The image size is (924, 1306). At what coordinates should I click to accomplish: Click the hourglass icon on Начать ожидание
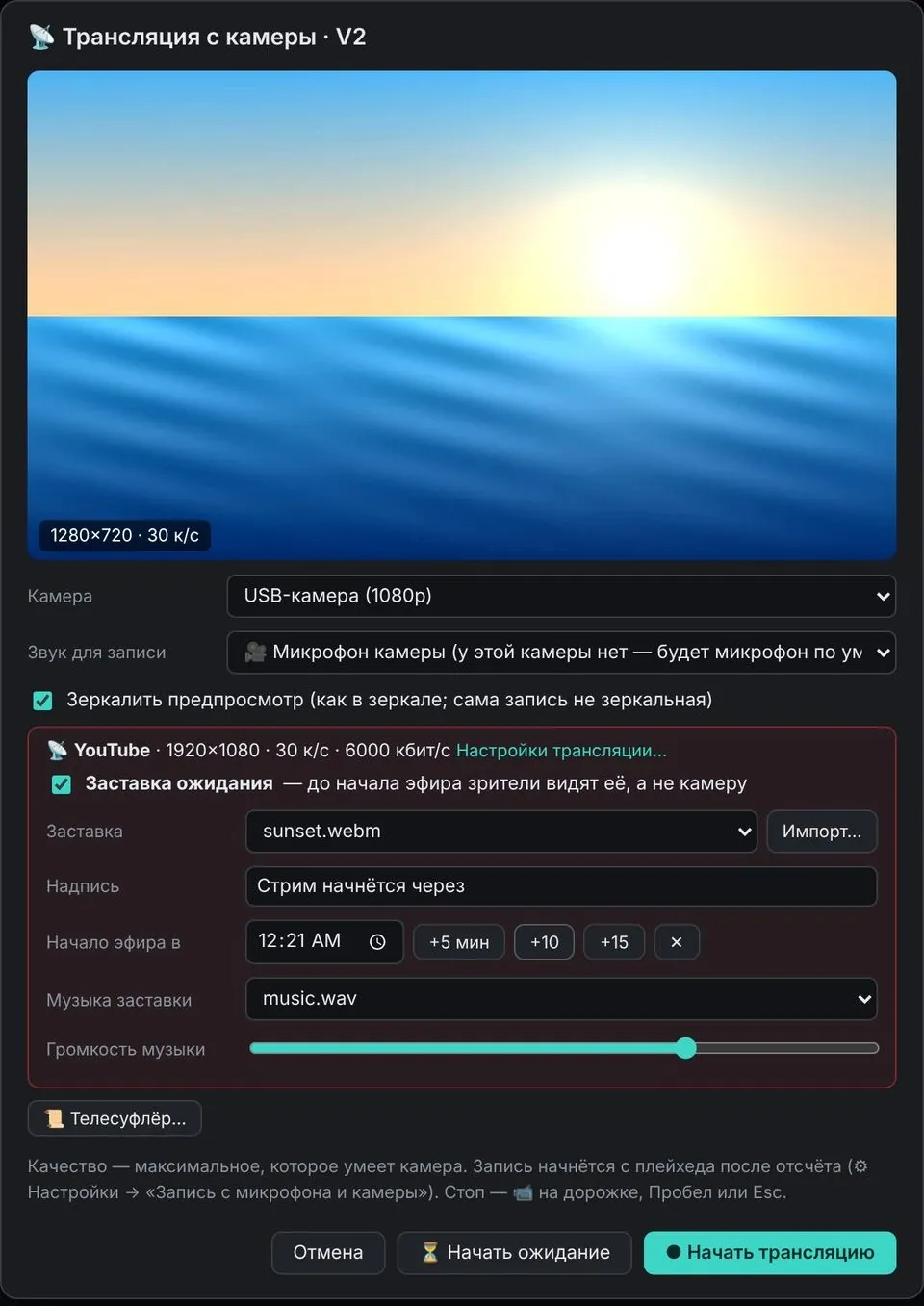click(x=430, y=1252)
